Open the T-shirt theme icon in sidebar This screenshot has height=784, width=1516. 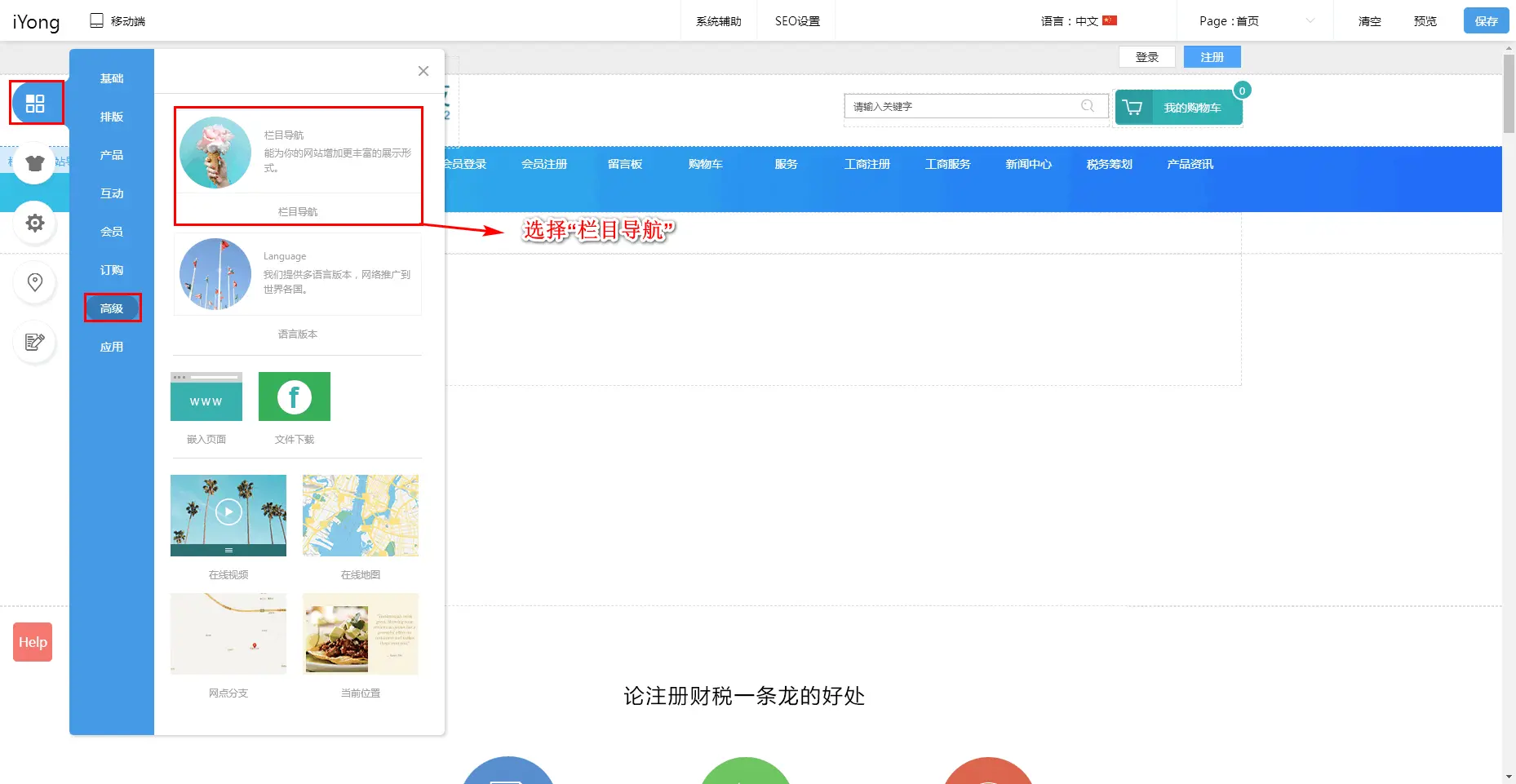tap(35, 163)
